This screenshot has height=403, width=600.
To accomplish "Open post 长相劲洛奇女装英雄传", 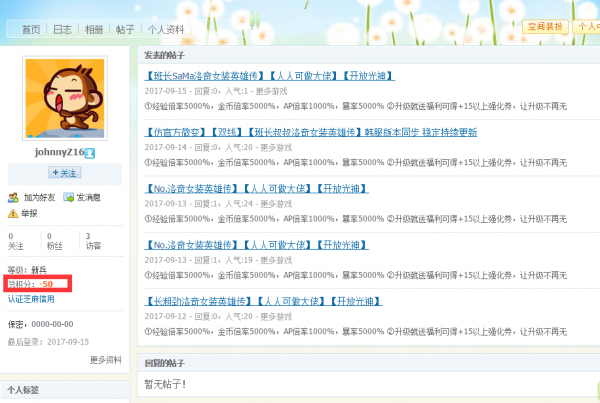I will point(264,301).
